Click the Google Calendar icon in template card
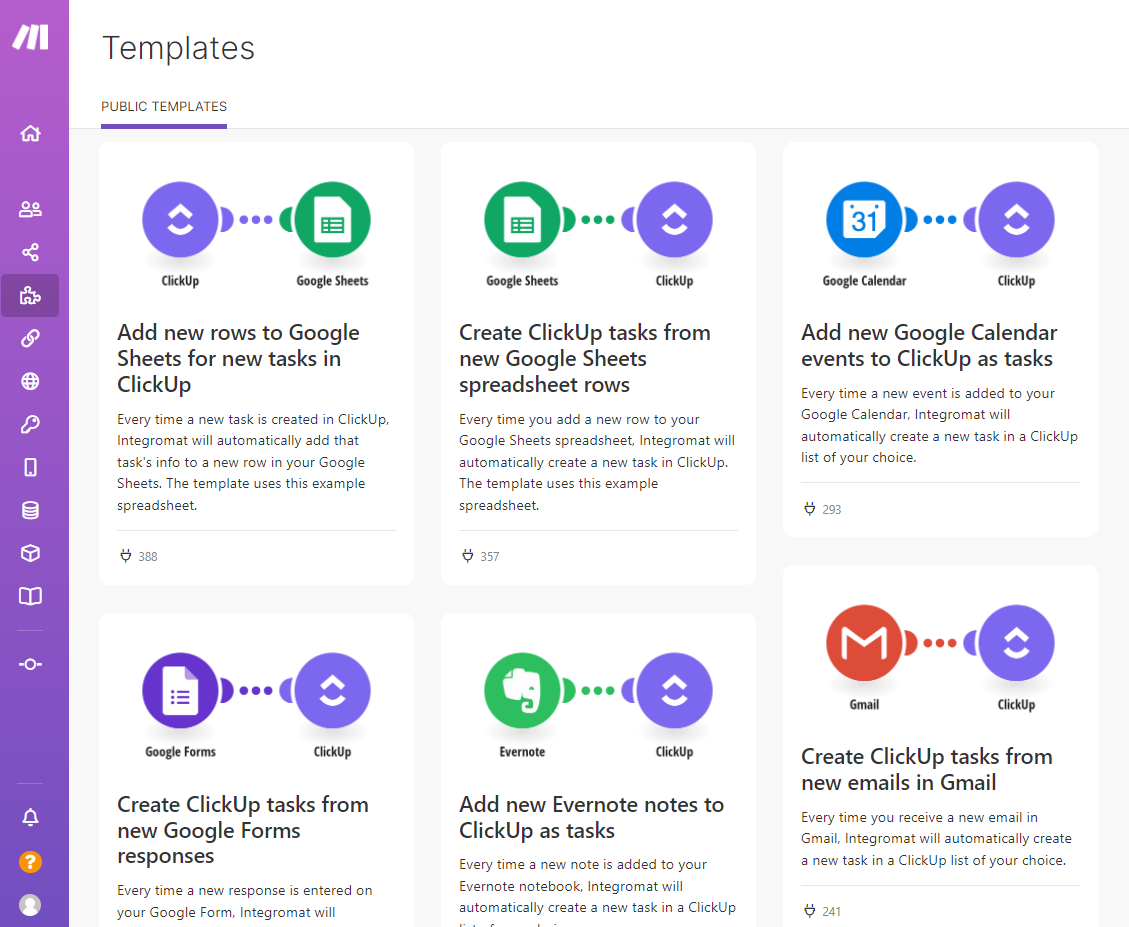 tap(864, 220)
